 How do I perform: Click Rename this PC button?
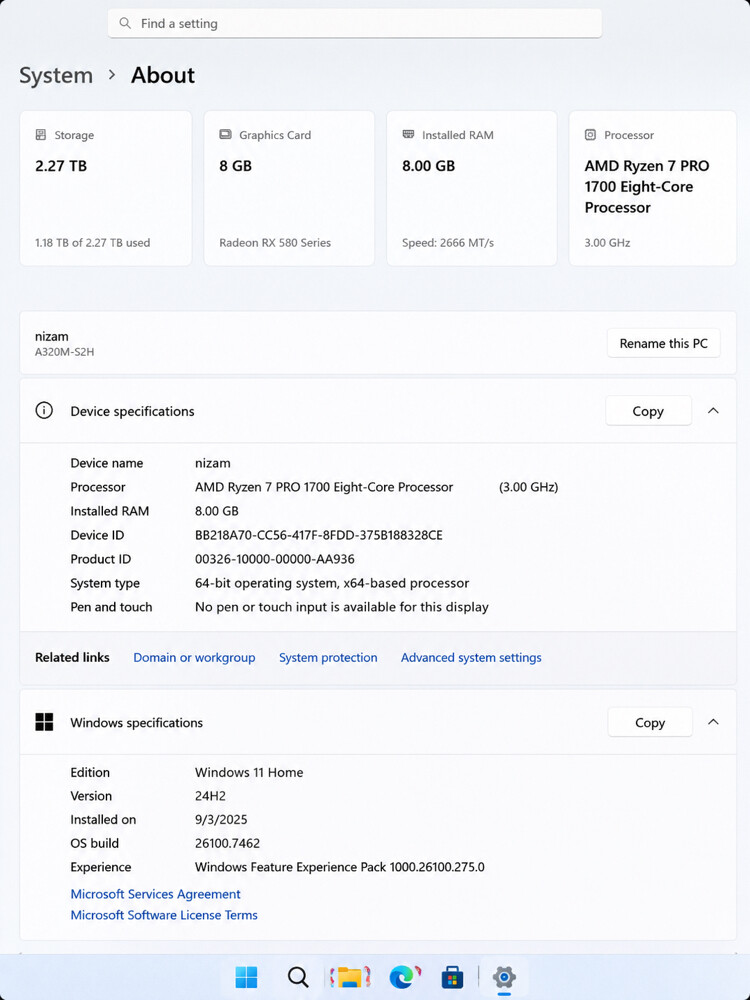click(663, 343)
